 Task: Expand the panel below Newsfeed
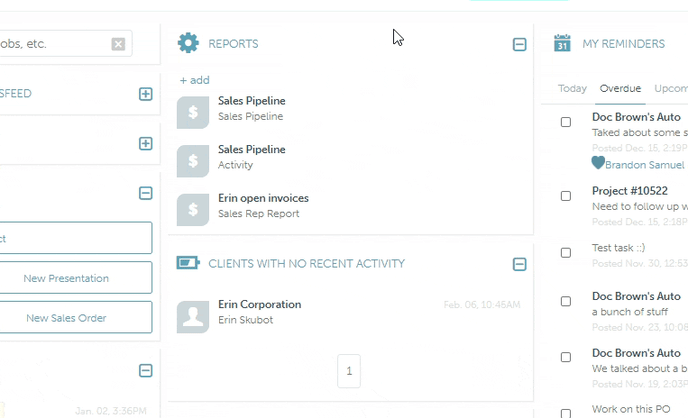146,143
